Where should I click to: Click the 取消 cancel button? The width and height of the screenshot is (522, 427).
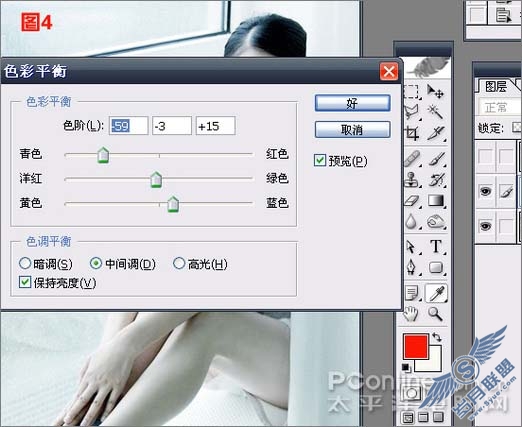[352, 129]
